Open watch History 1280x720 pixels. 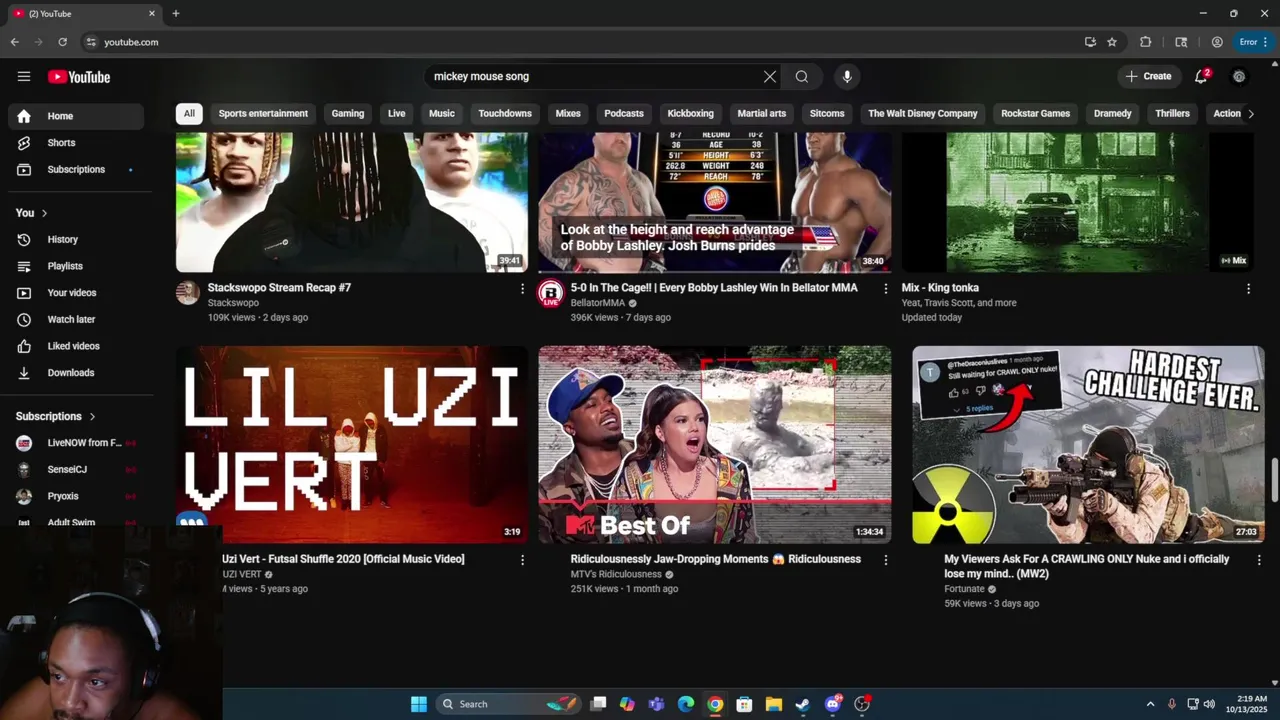(76, 240)
